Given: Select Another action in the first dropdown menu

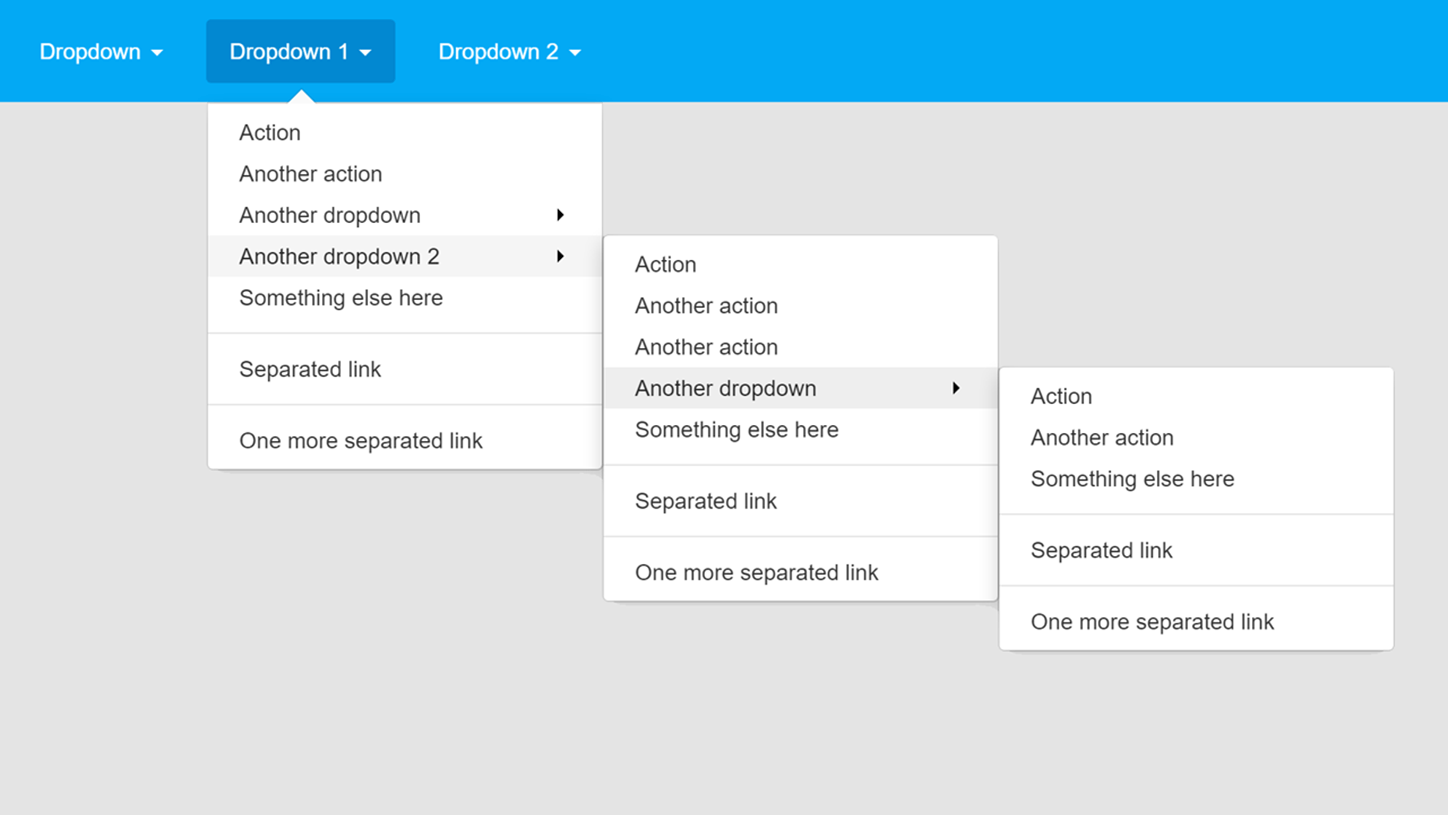Looking at the screenshot, I should (310, 174).
